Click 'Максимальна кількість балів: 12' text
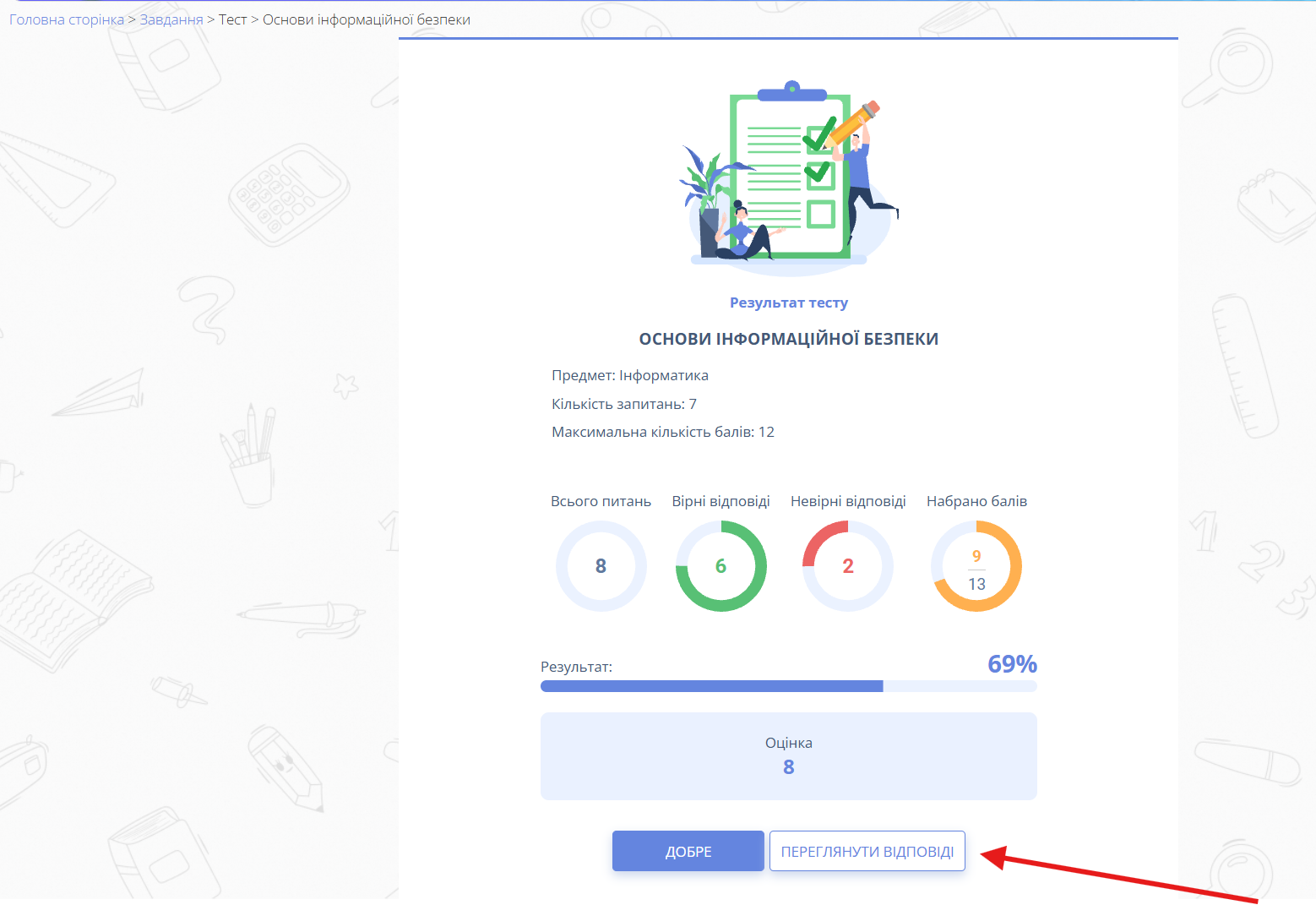The width and height of the screenshot is (1316, 905). [x=663, y=432]
